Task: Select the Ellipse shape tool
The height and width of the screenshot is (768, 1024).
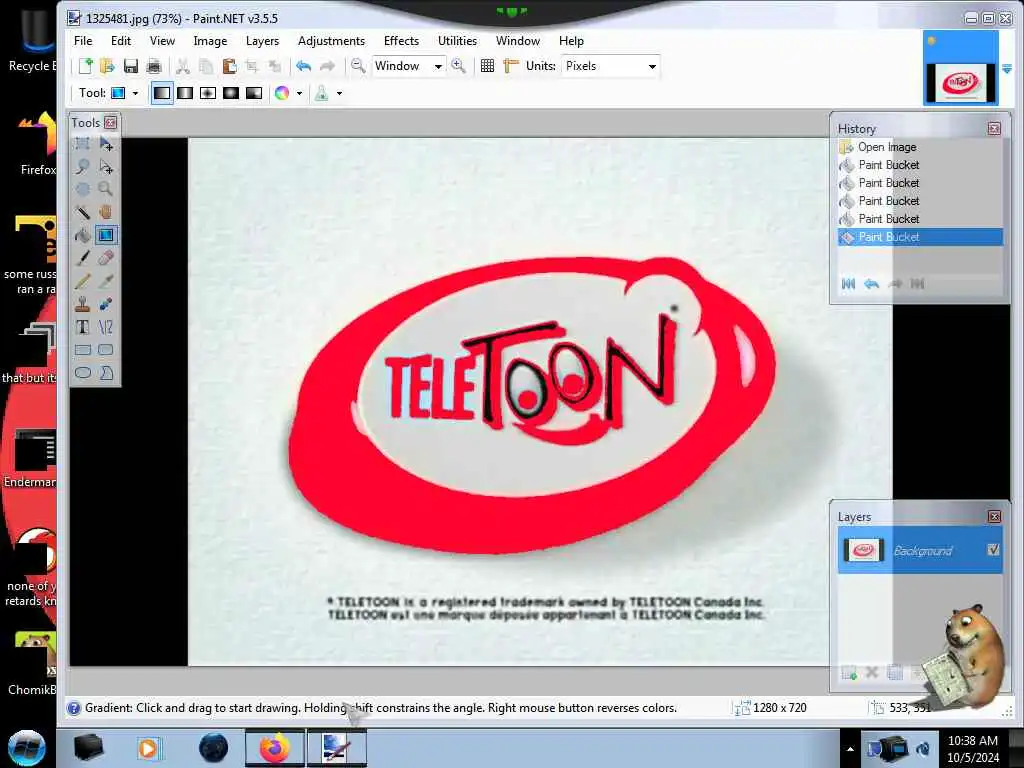Action: (x=82, y=373)
